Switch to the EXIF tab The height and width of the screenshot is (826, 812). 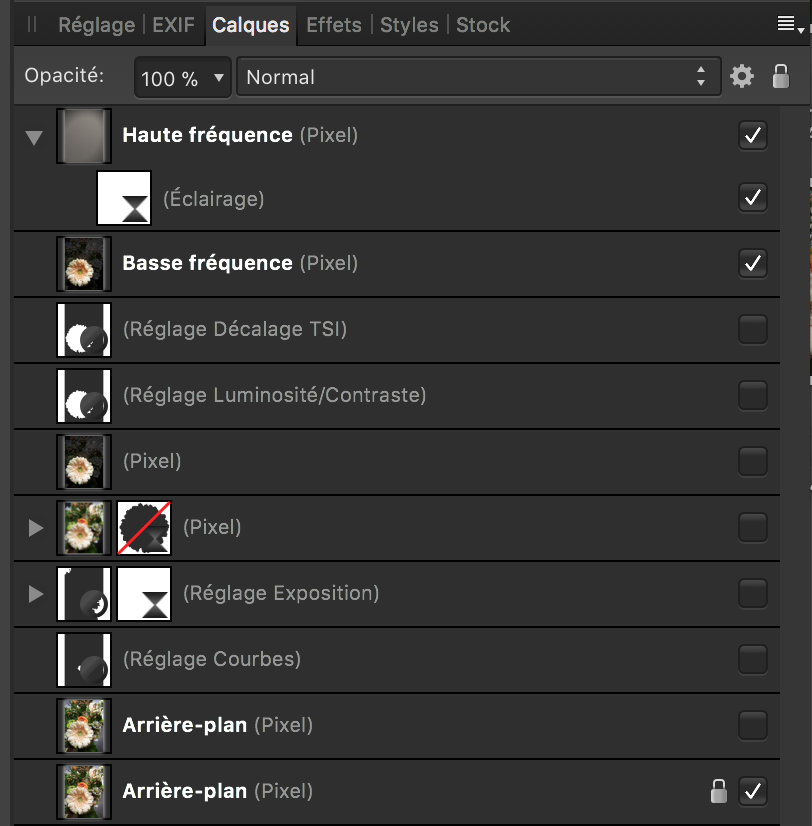(173, 25)
